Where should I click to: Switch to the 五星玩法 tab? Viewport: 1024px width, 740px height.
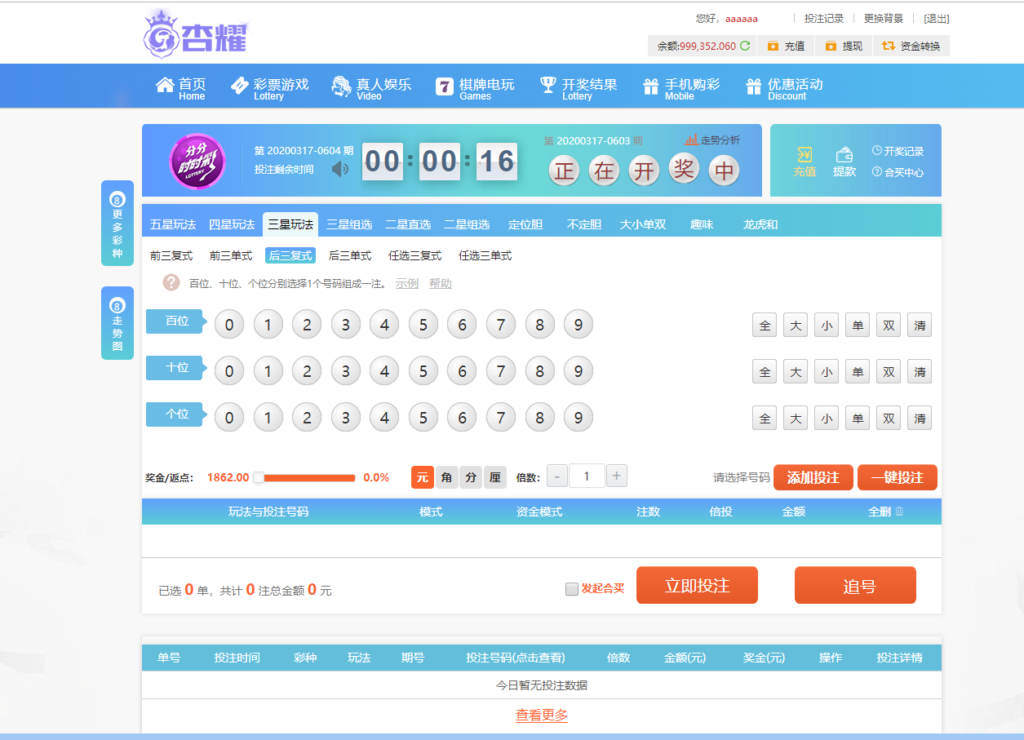(x=173, y=224)
